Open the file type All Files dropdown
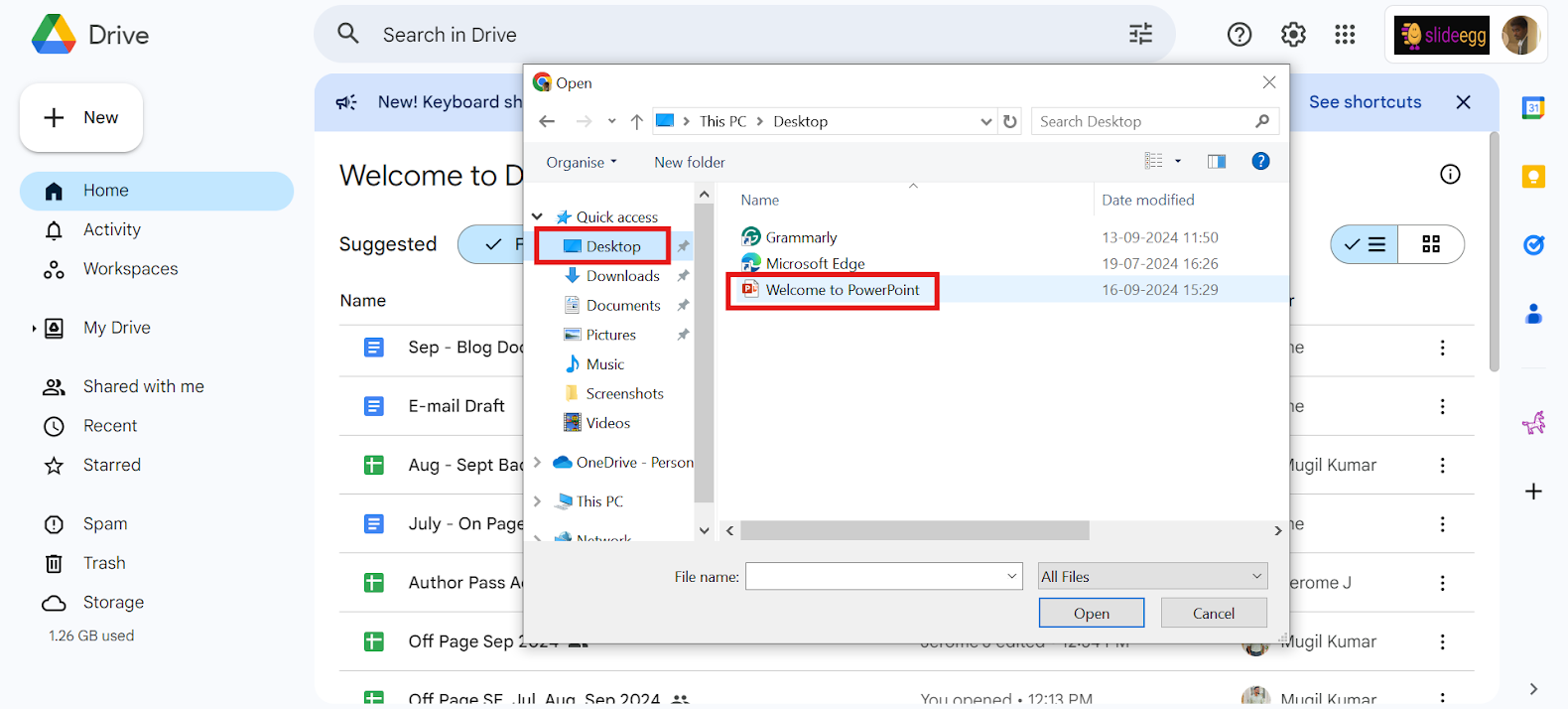The image size is (1568, 709). coord(1152,576)
